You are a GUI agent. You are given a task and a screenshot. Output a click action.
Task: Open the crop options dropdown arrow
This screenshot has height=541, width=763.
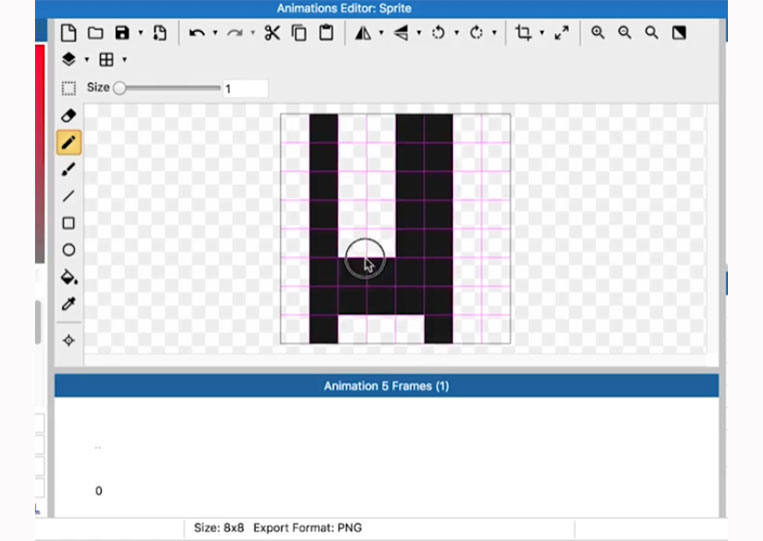[542, 33]
